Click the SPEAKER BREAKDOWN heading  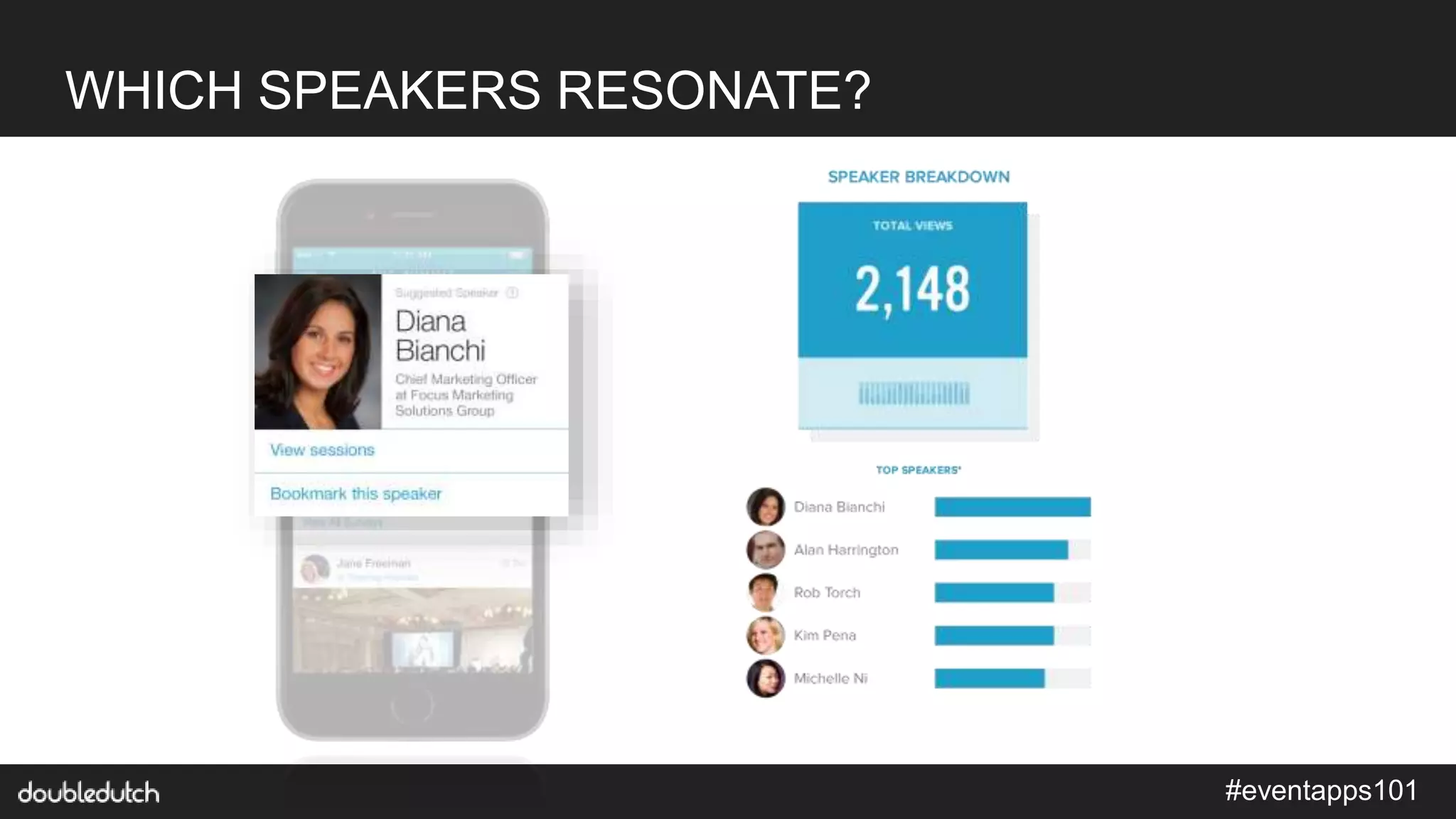tap(919, 177)
